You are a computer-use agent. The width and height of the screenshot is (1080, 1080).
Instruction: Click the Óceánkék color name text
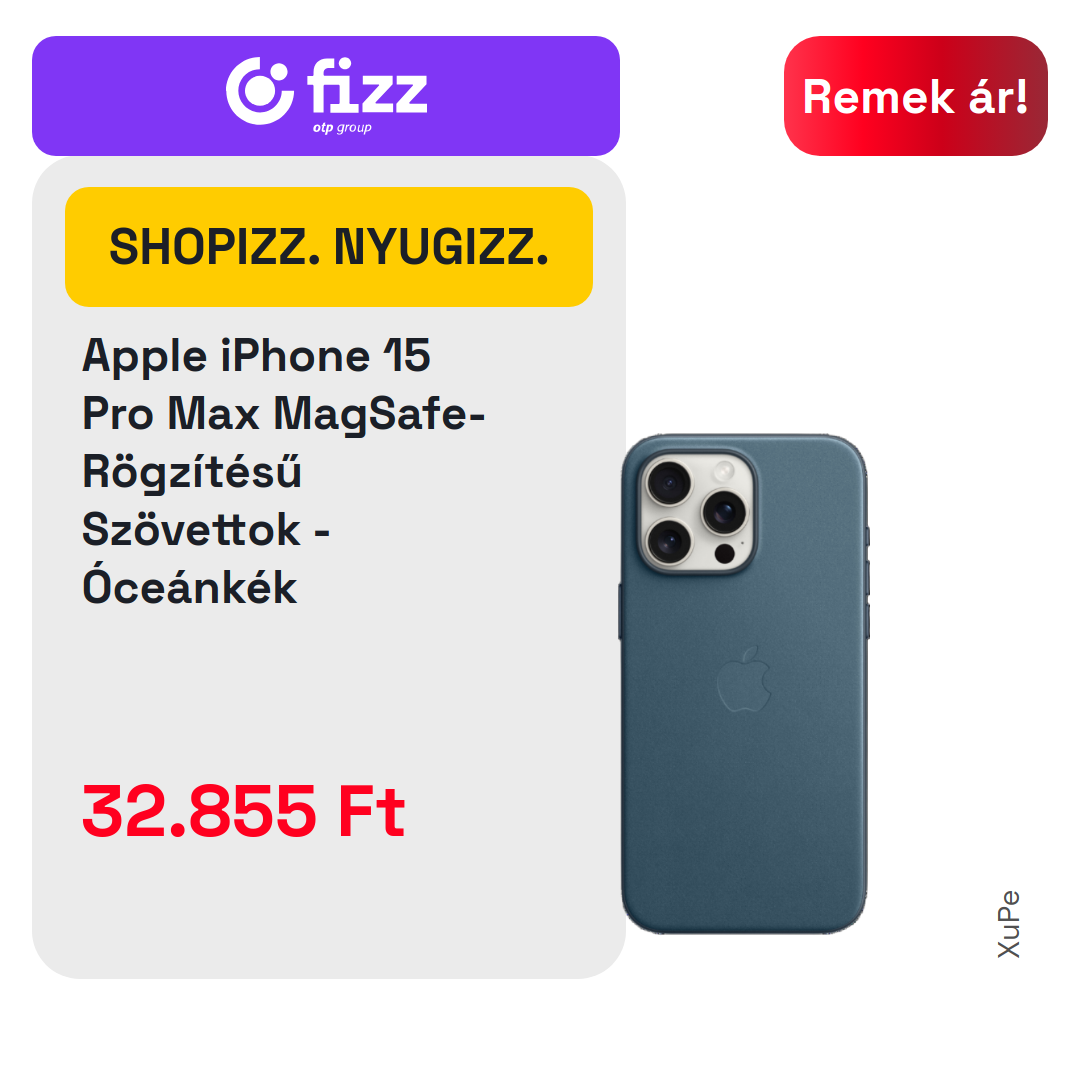coord(189,588)
